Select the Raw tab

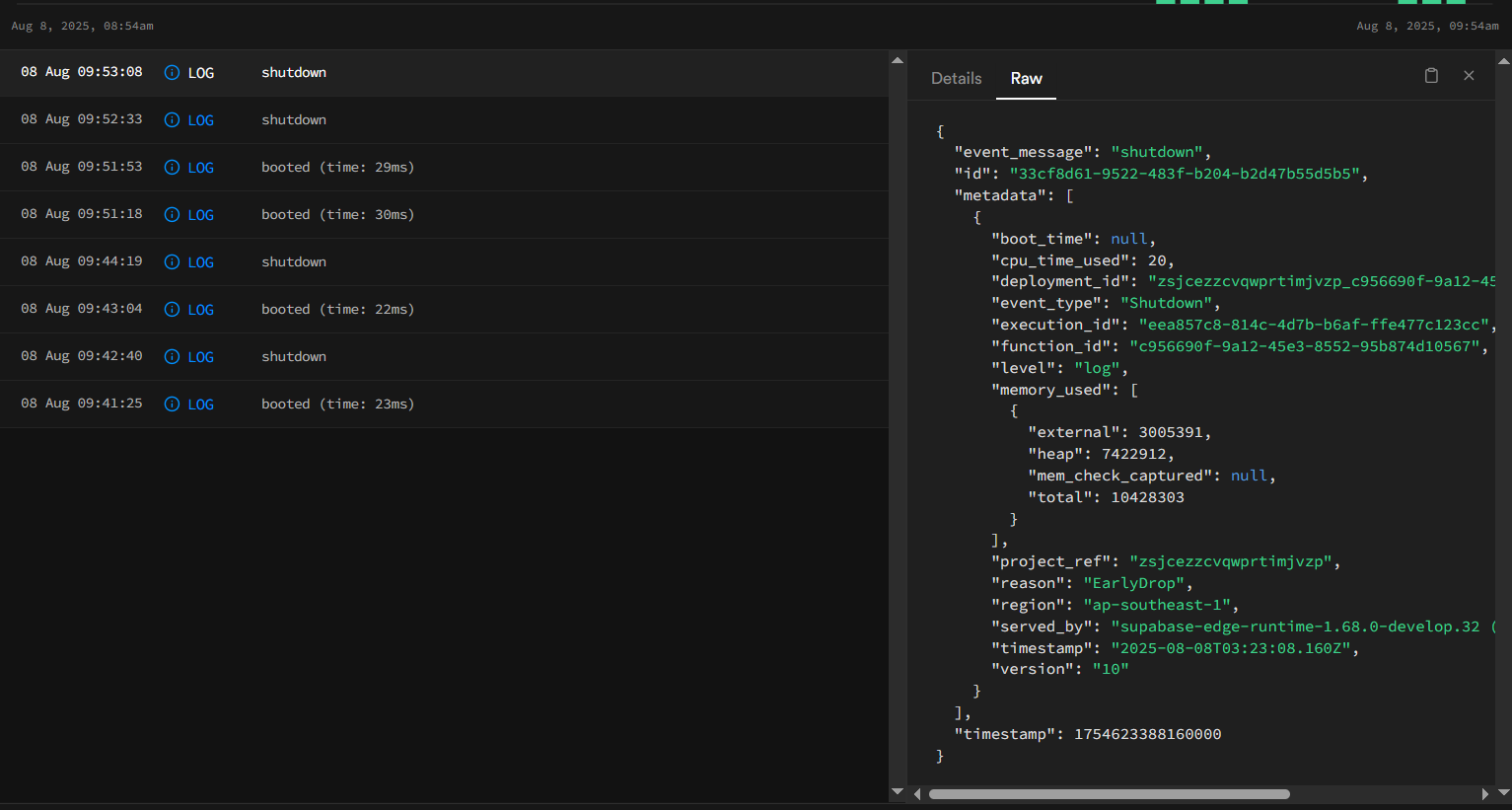[x=1026, y=78]
